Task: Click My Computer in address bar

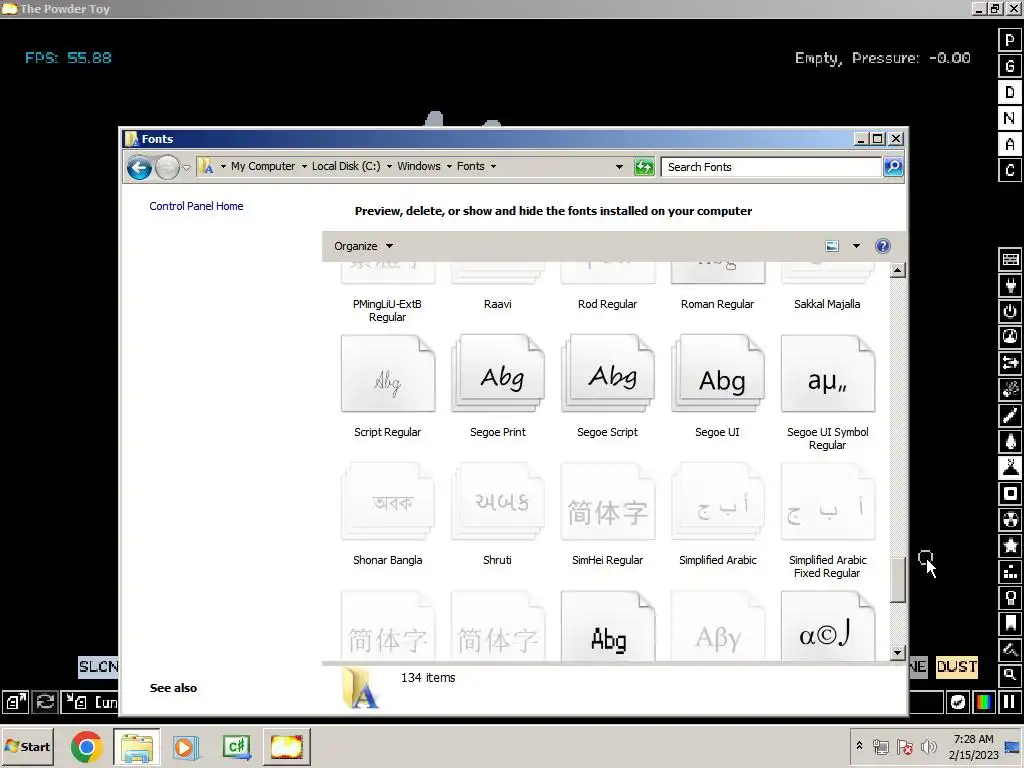Action: tap(263, 167)
